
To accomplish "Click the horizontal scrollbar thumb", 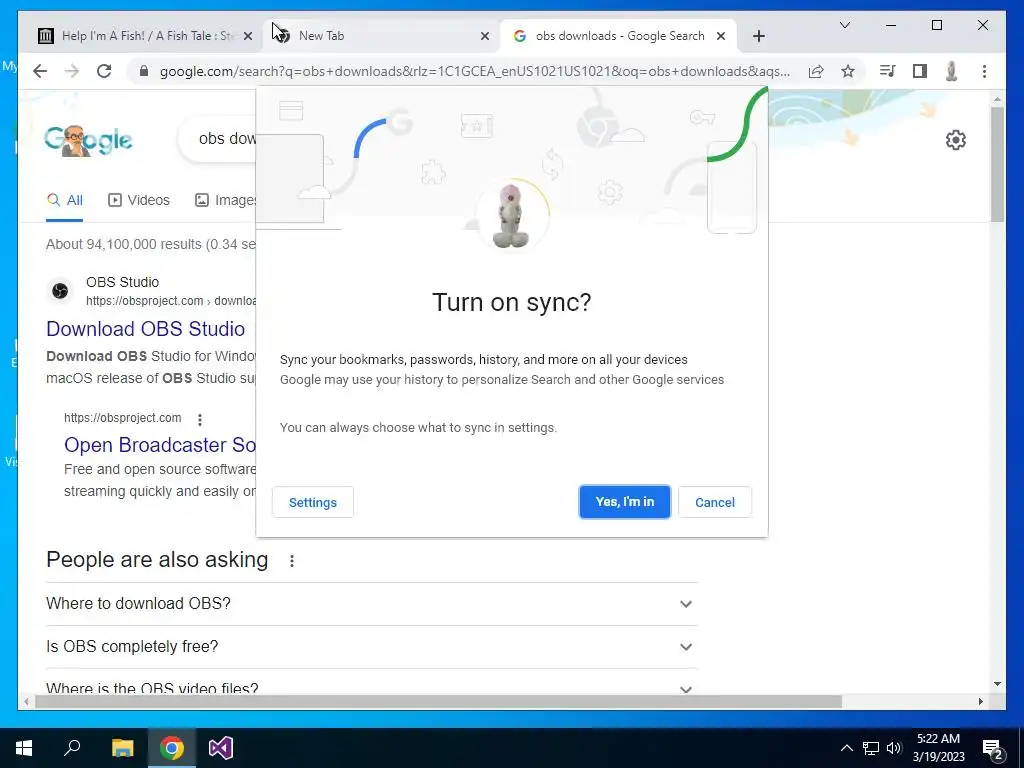I will (438, 701).
